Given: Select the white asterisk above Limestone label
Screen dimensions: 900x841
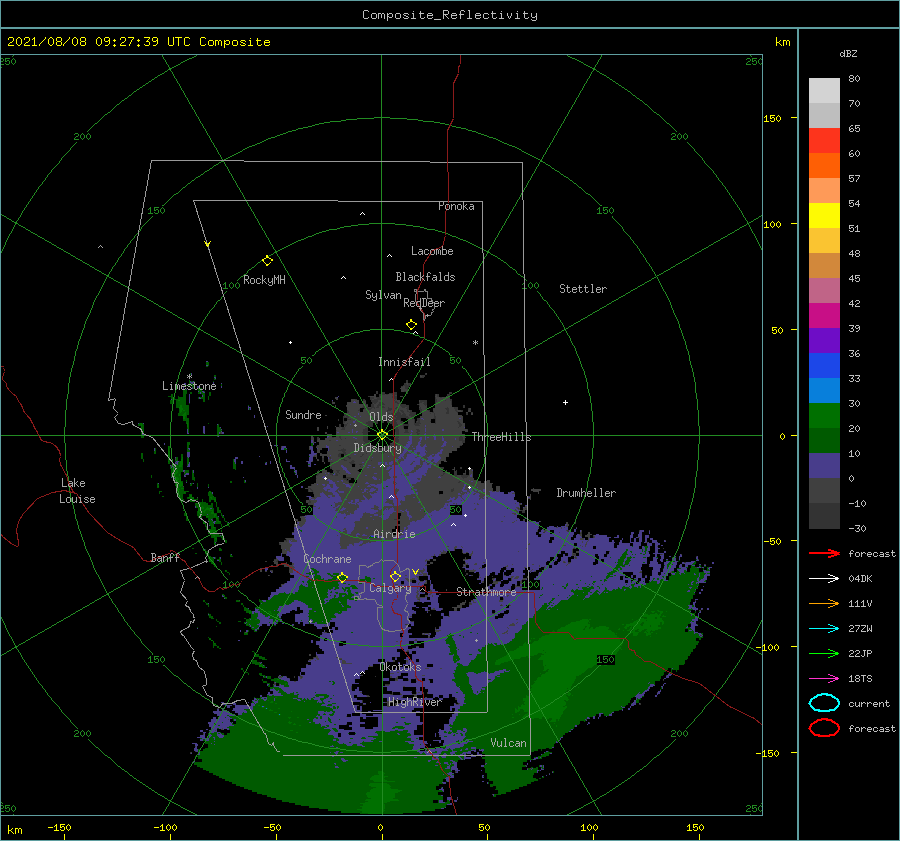Looking at the screenshot, I should 189,377.
